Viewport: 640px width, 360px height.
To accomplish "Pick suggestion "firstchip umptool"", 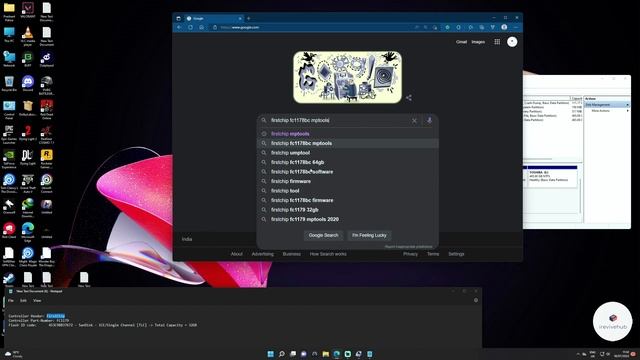I will coord(347,153).
